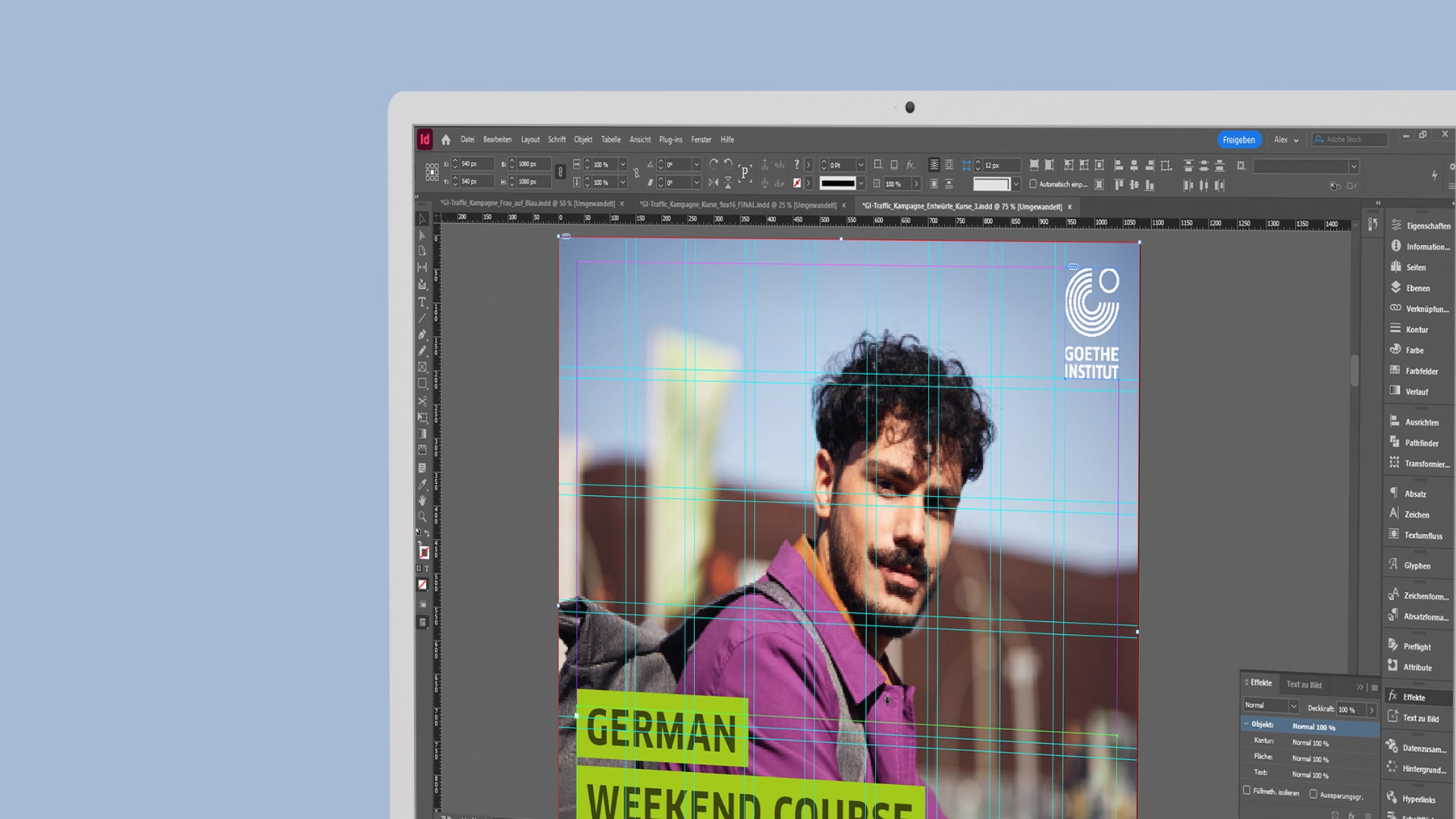This screenshot has height=819, width=1456.
Task: Open the Glyphen panel
Action: [1410, 565]
